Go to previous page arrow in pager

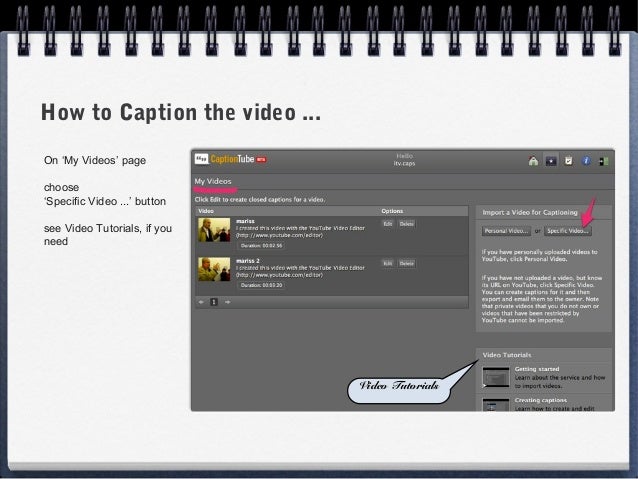pos(201,302)
